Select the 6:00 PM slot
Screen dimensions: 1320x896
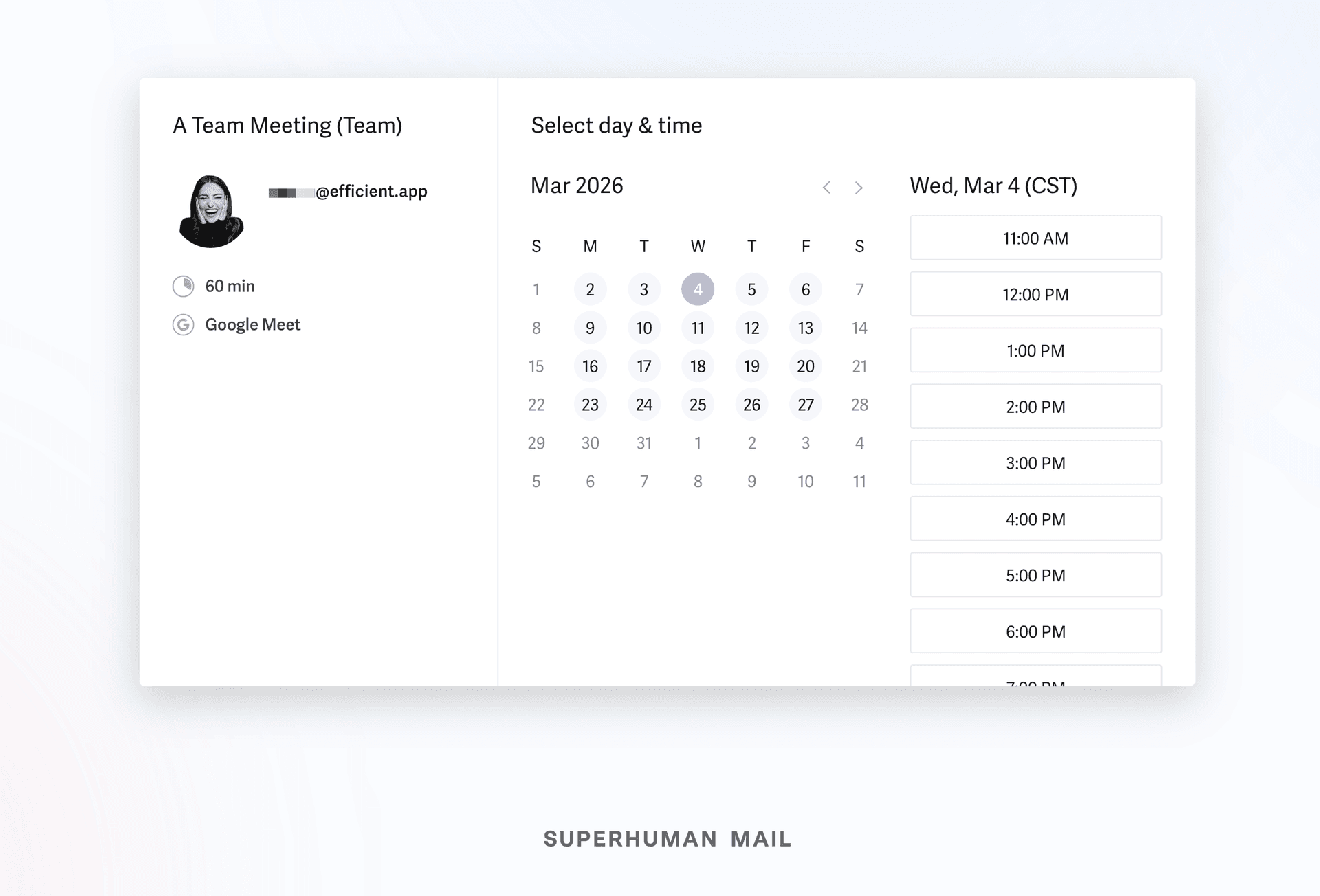[1035, 631]
